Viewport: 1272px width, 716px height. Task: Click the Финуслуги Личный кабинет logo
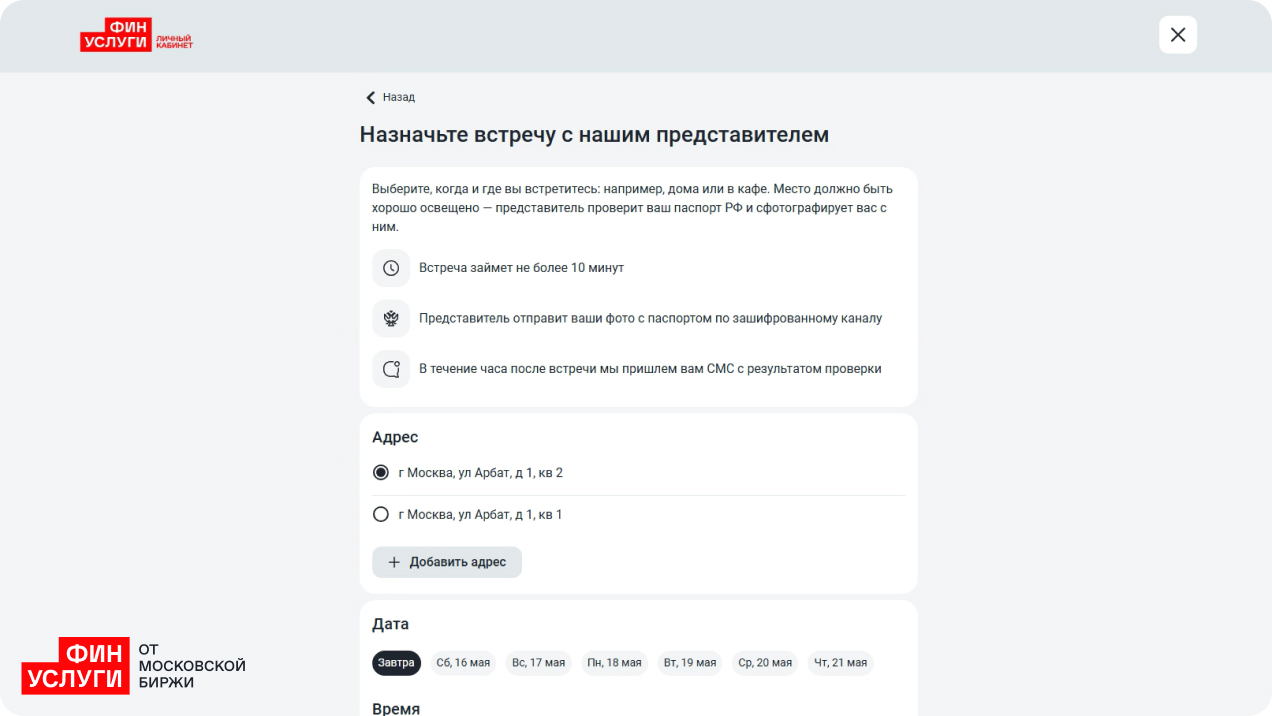tap(137, 35)
